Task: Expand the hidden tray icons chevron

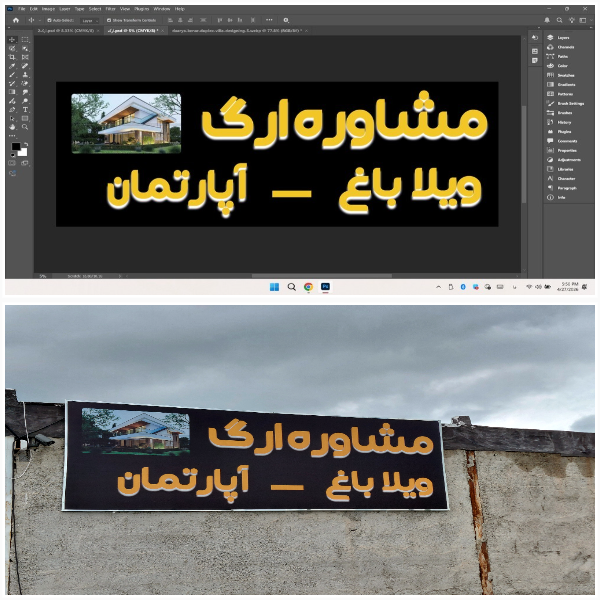Action: coord(439,287)
